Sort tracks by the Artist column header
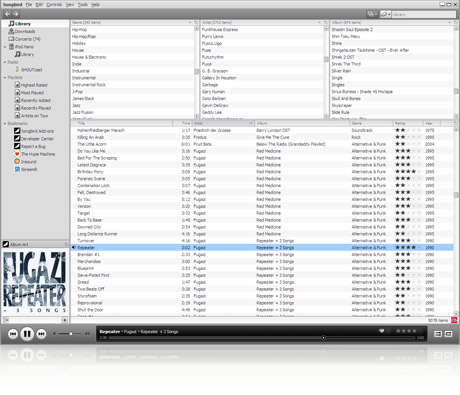The width and height of the screenshot is (460, 395). coord(223,123)
